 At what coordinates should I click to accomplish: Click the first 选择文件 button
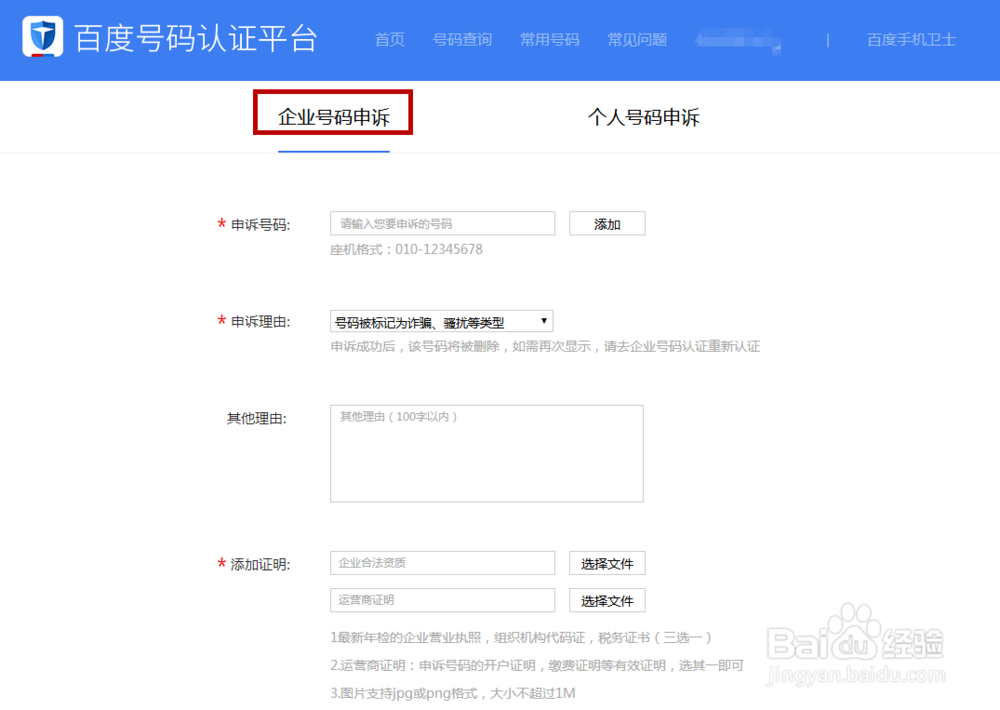pos(607,563)
